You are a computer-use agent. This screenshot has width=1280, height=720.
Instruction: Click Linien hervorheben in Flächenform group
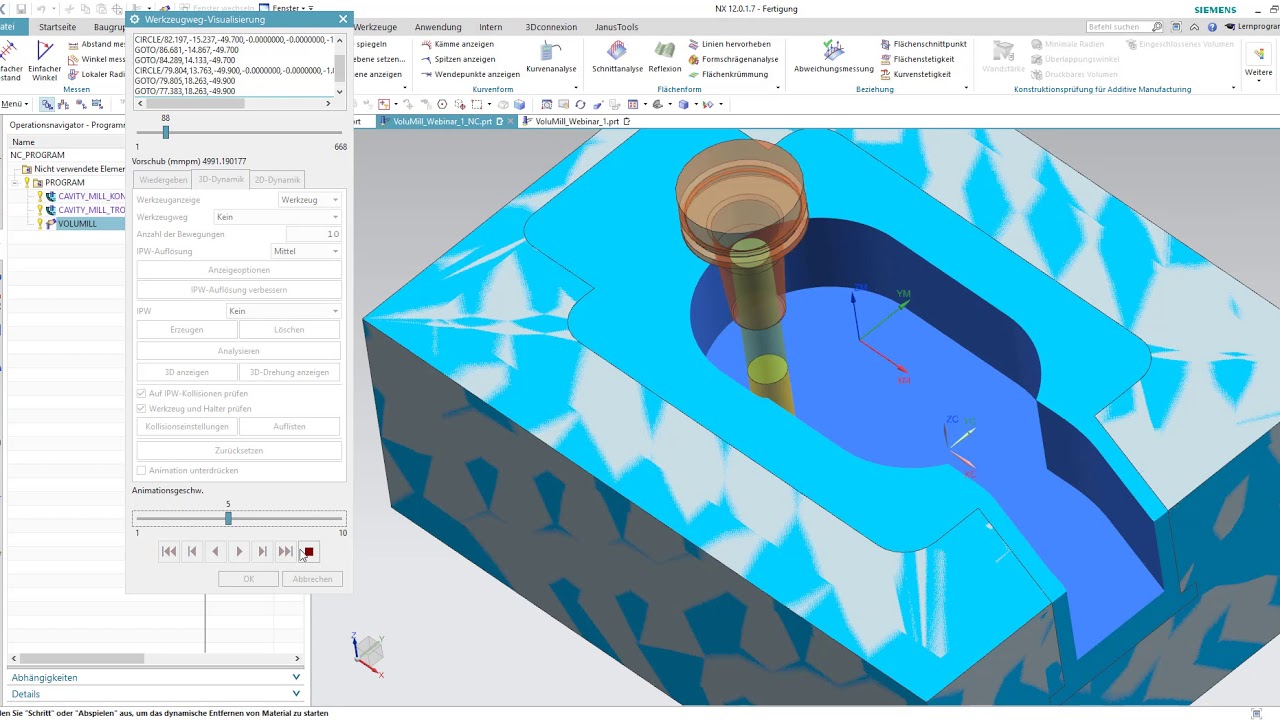(x=729, y=44)
